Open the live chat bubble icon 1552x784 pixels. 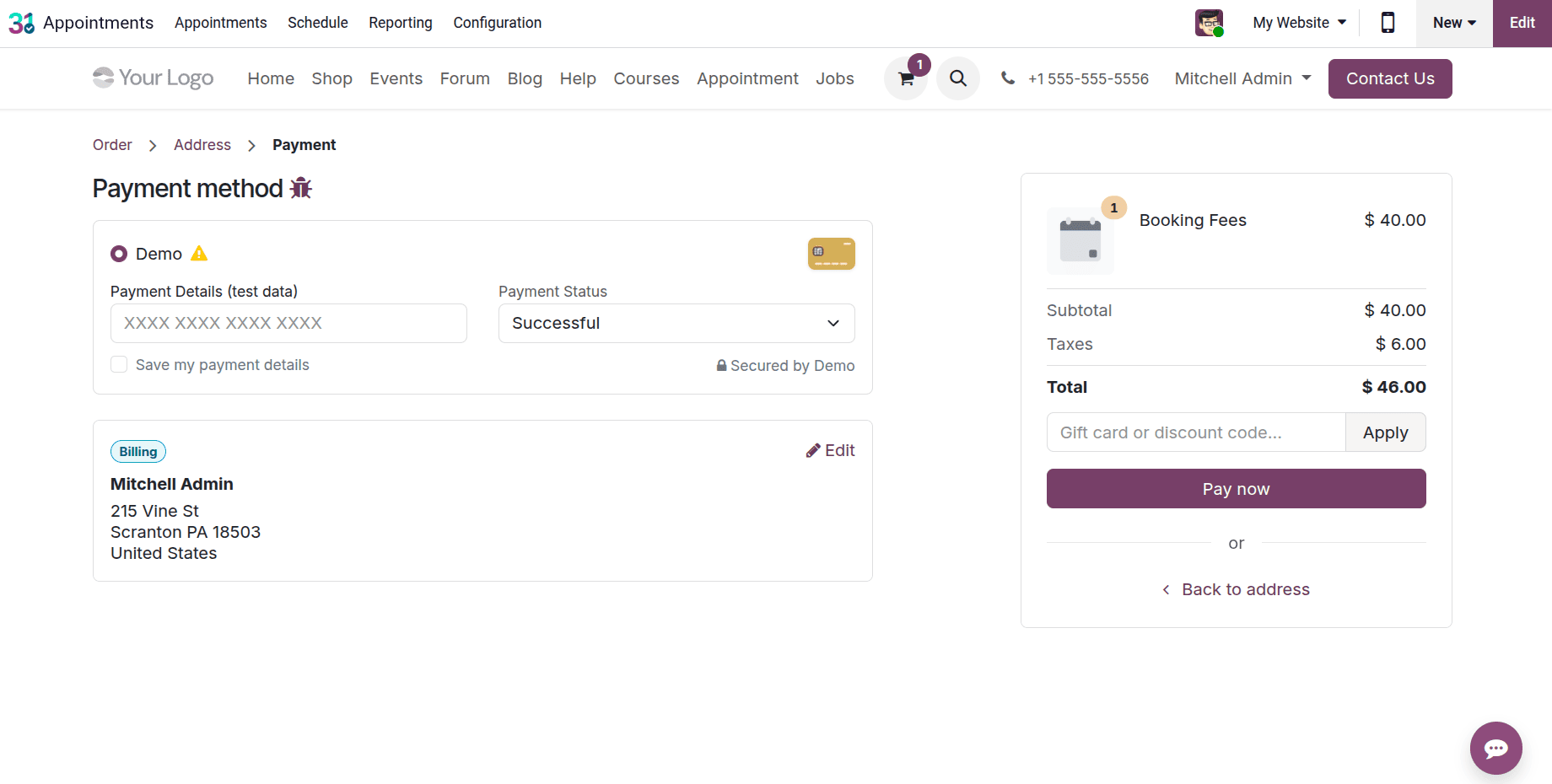[1496, 748]
